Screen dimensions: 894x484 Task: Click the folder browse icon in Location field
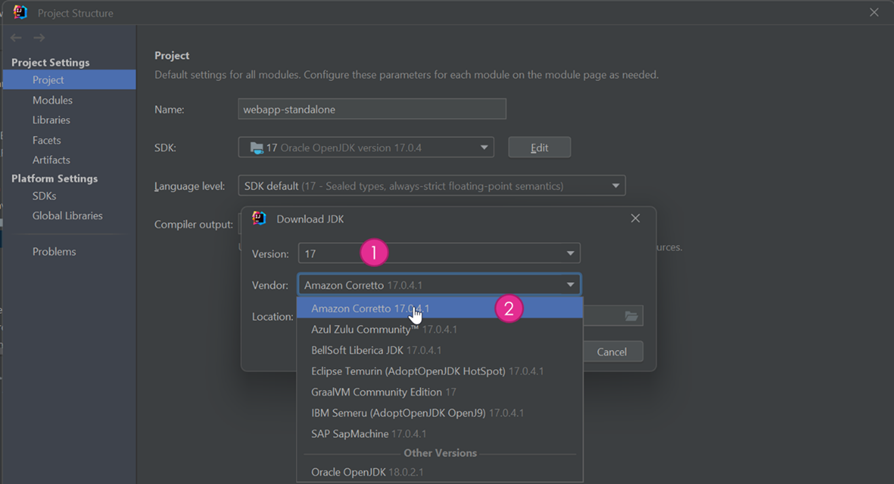[x=631, y=316]
